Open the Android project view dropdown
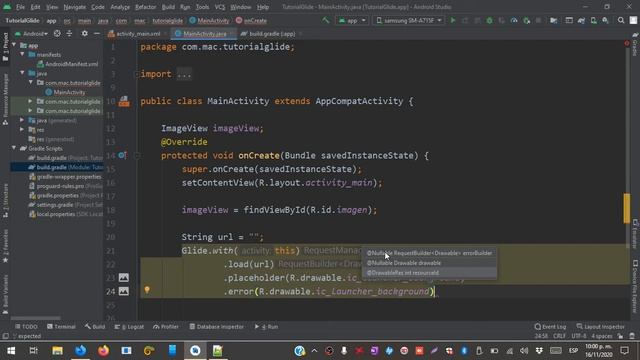This screenshot has height=360, width=640. (31, 33)
